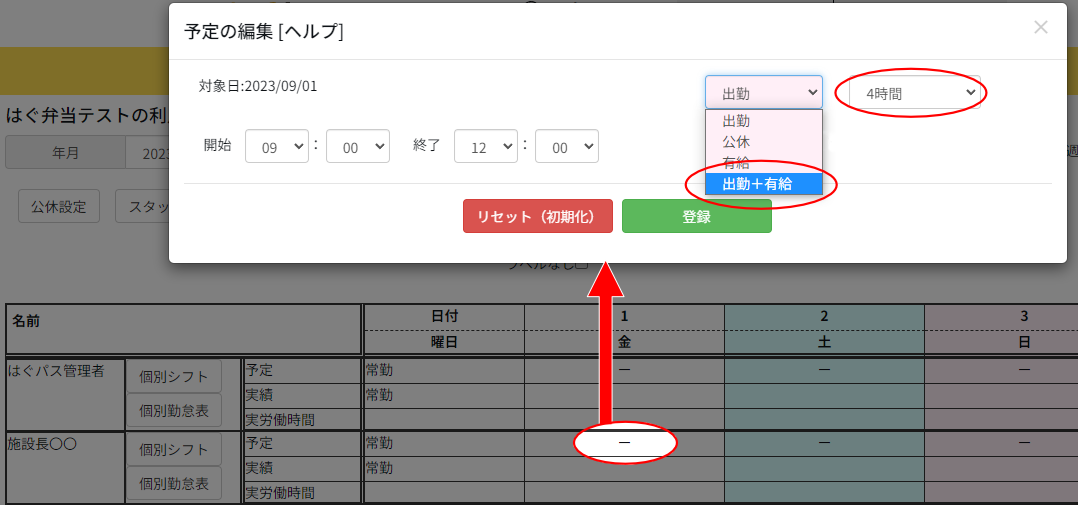This screenshot has height=505, width=1078.
Task: Open the attendance type dropdown
Action: click(x=763, y=93)
